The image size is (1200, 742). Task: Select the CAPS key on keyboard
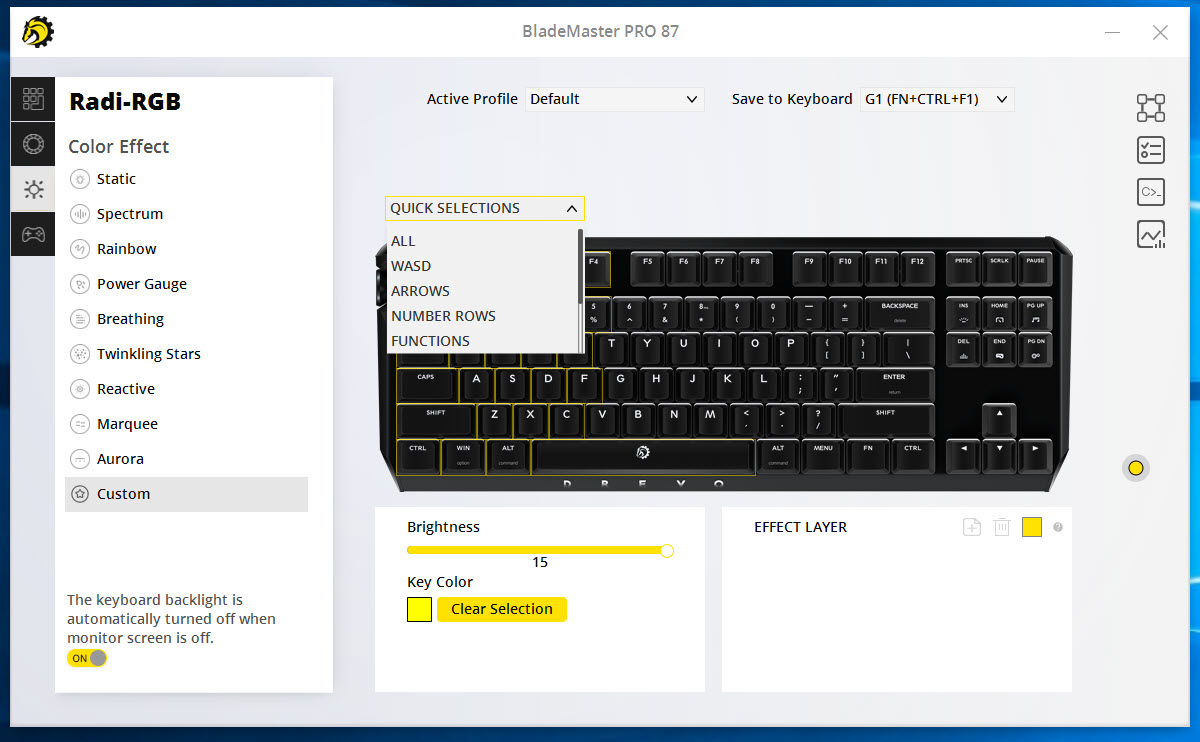[x=427, y=384]
